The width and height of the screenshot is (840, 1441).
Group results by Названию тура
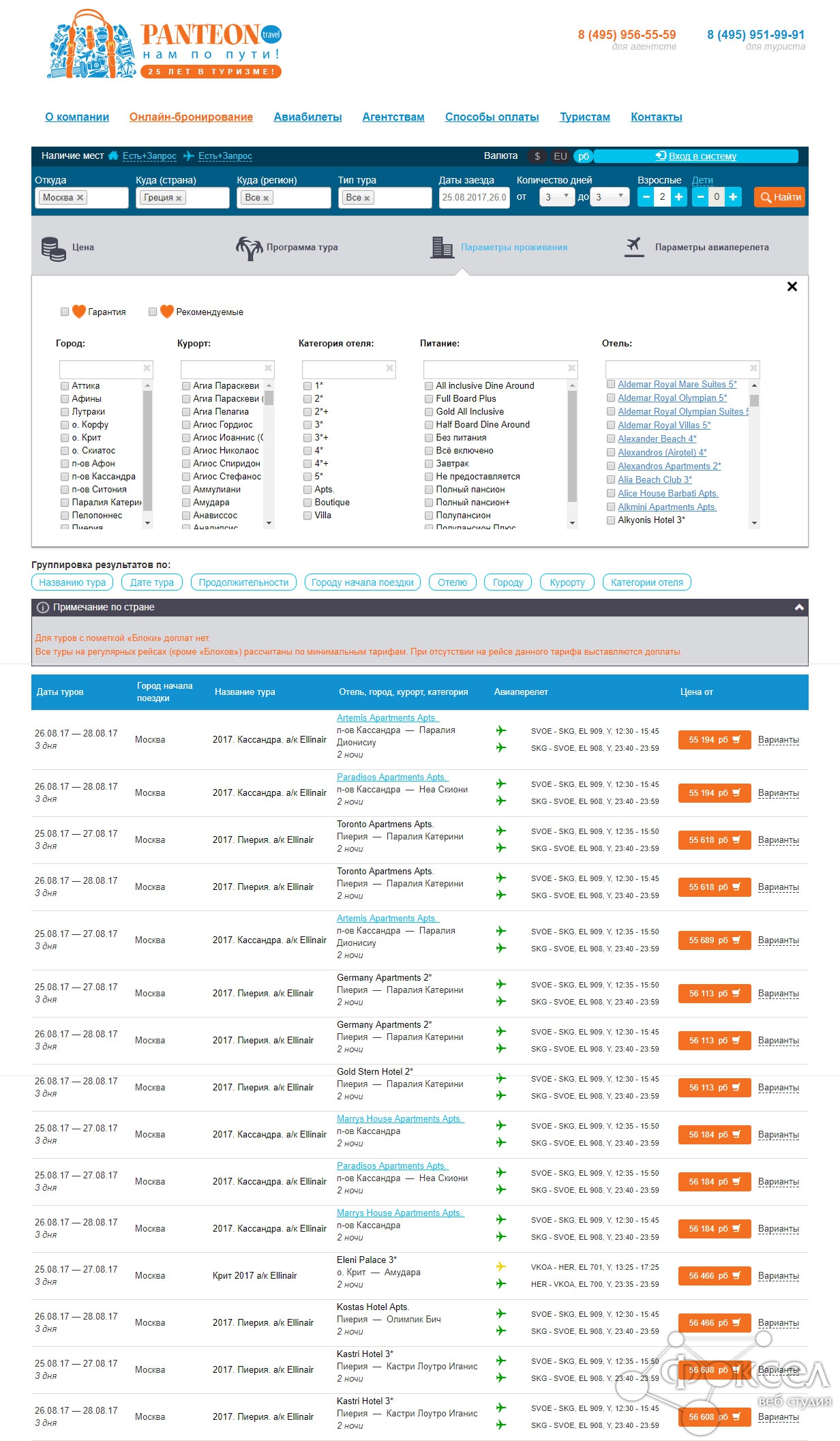click(x=72, y=582)
